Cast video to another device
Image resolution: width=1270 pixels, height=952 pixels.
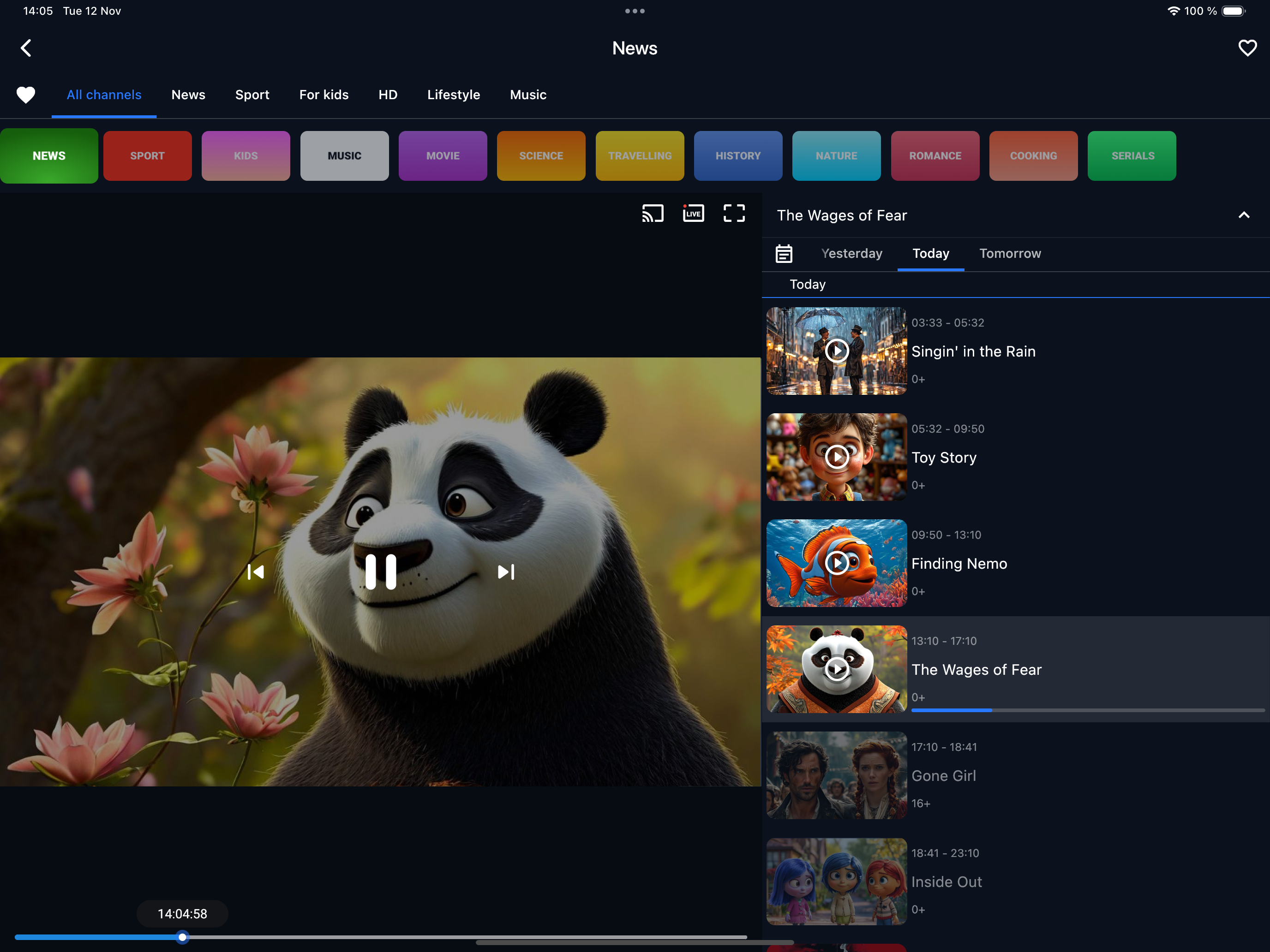click(x=653, y=214)
